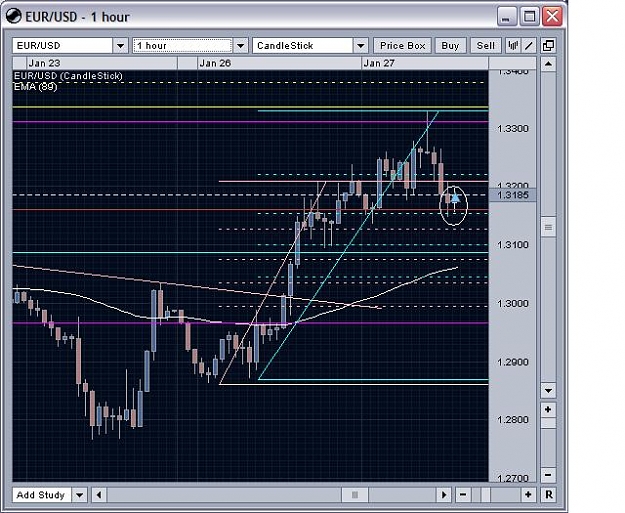Screen dimensions: 625x513
Task: Maximize the EUR/USD chart window
Action: (x=529, y=17)
